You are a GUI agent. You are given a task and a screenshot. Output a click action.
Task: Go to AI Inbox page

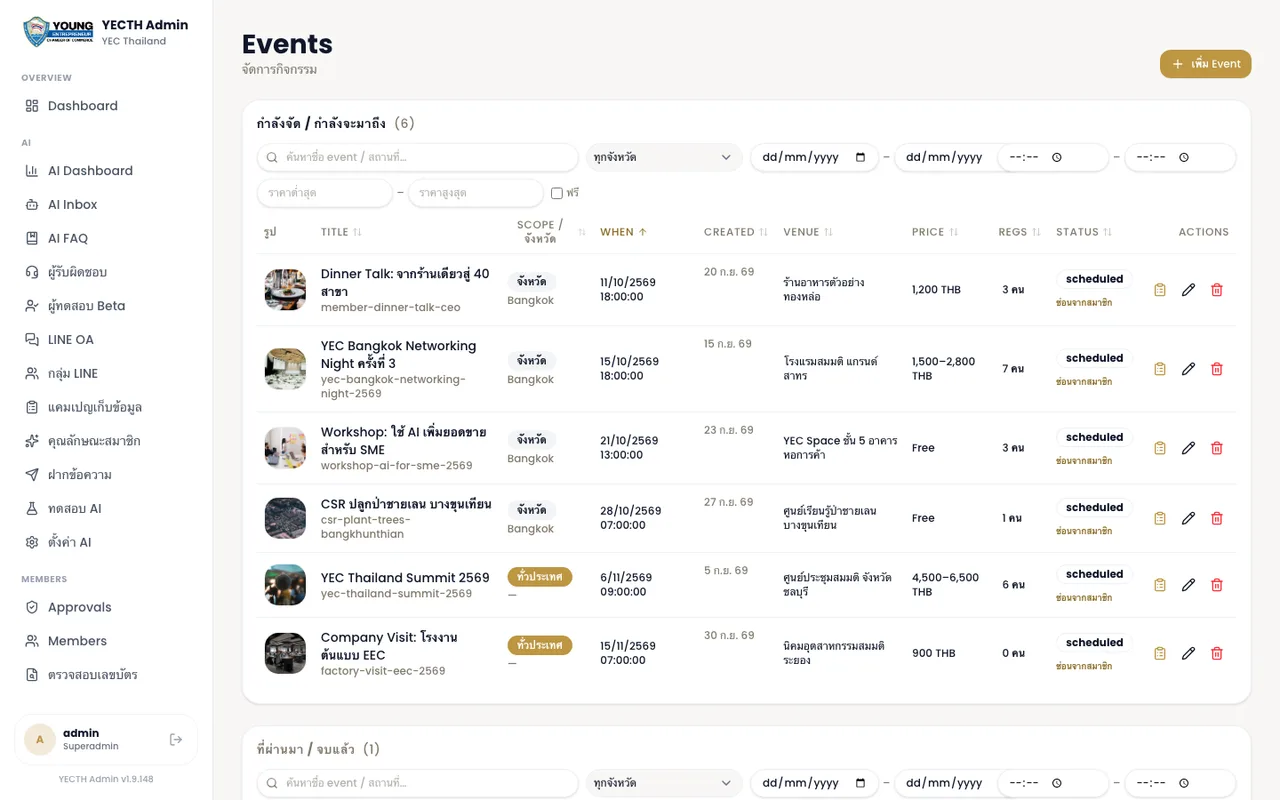(106, 204)
